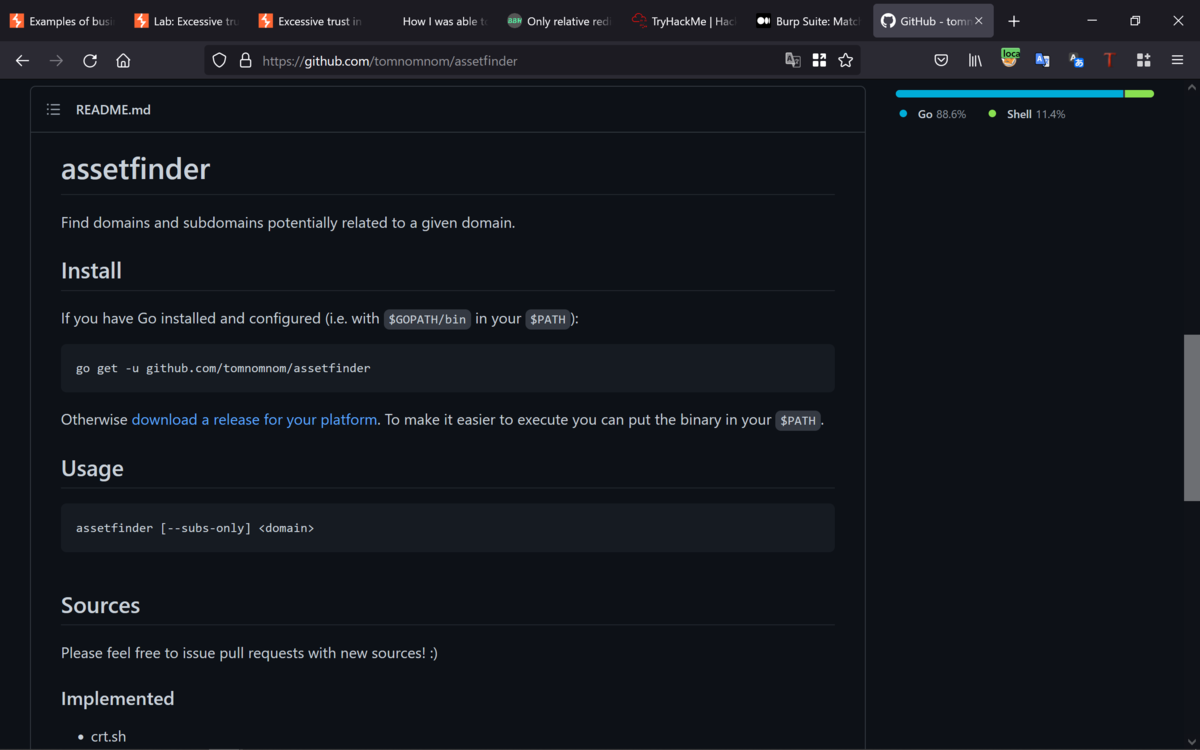Click the tracking protection shield icon

coord(220,60)
